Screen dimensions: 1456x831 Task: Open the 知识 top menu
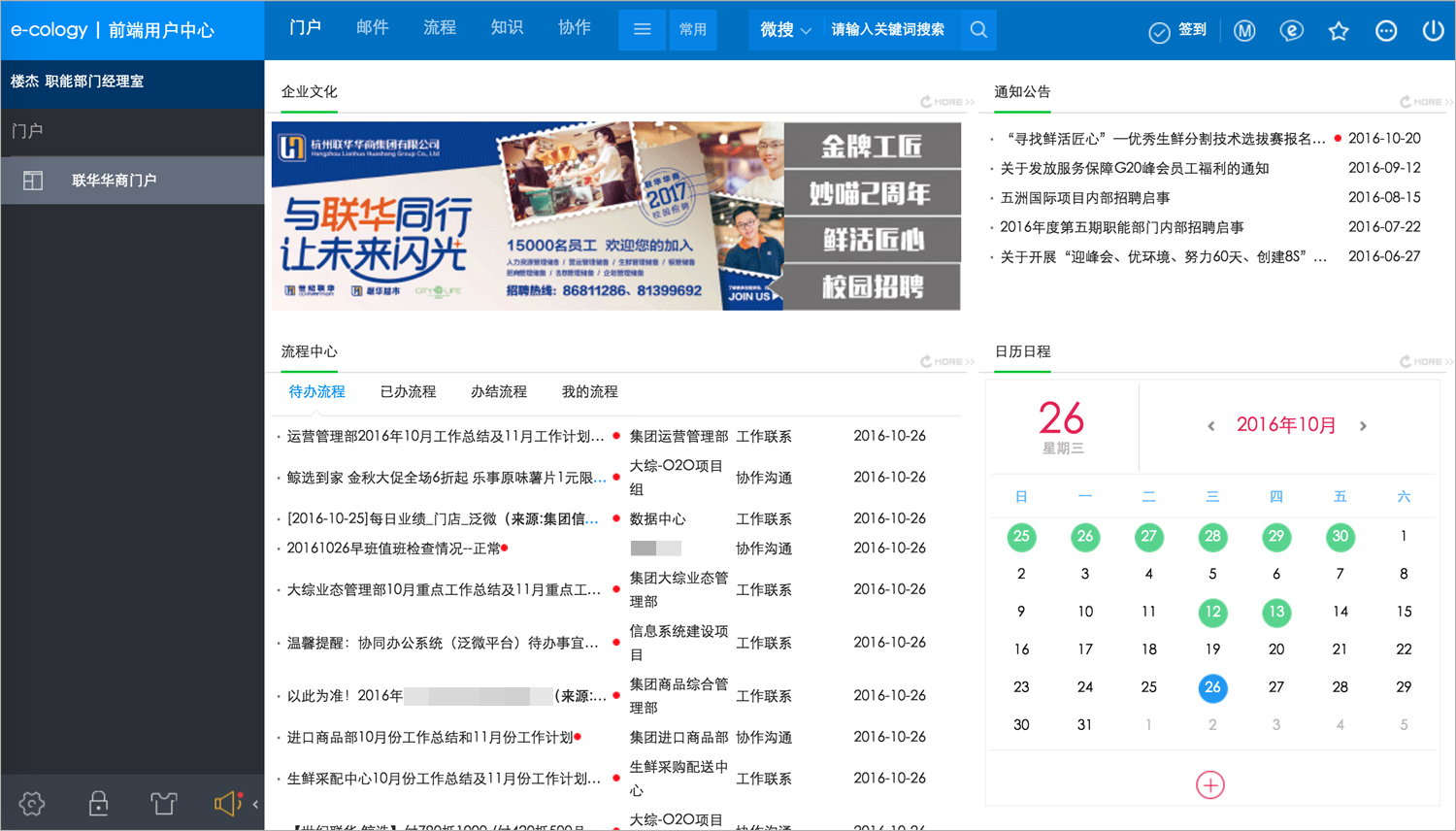point(507,28)
